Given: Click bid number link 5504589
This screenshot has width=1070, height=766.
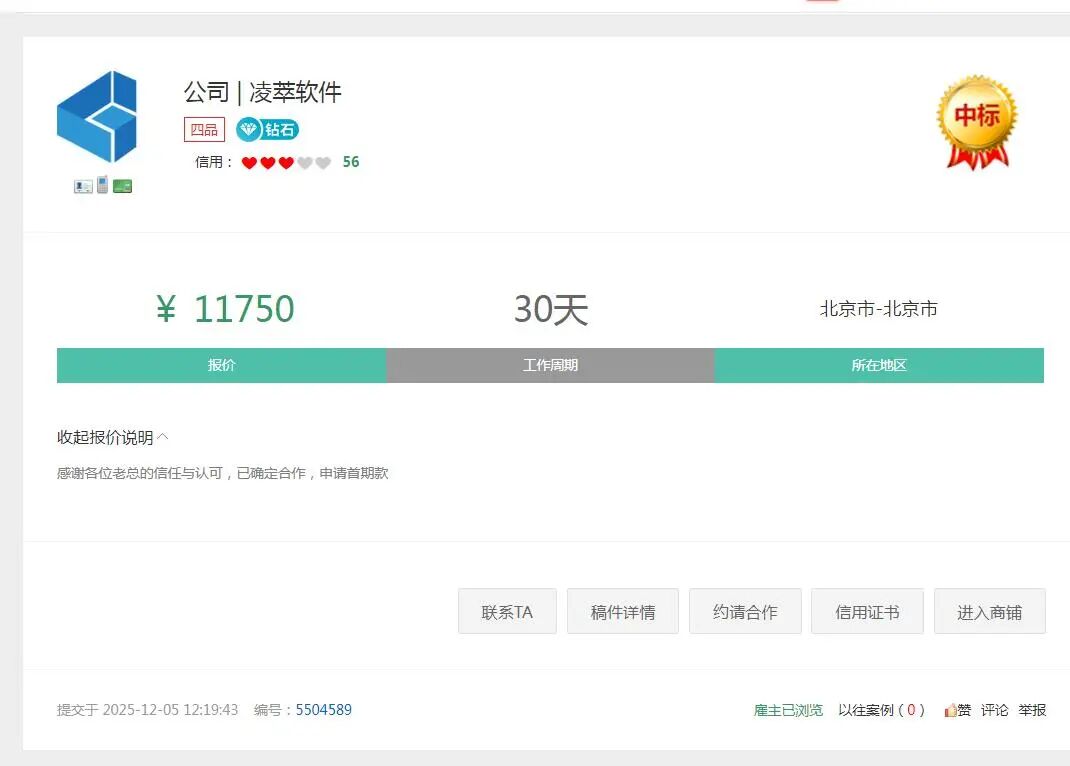Looking at the screenshot, I should 325,710.
